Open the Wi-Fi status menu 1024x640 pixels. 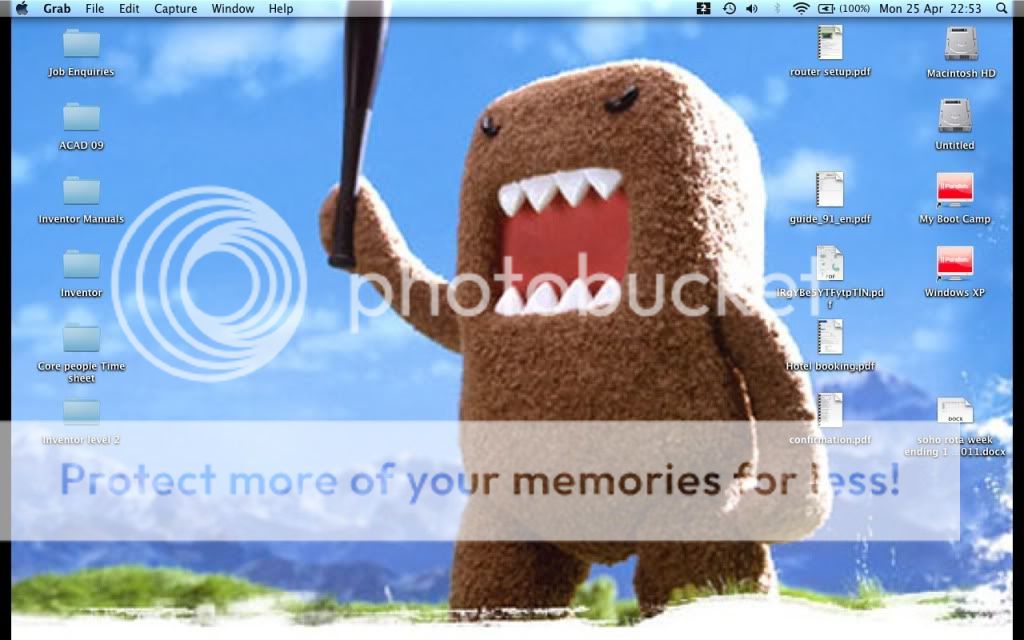point(801,8)
